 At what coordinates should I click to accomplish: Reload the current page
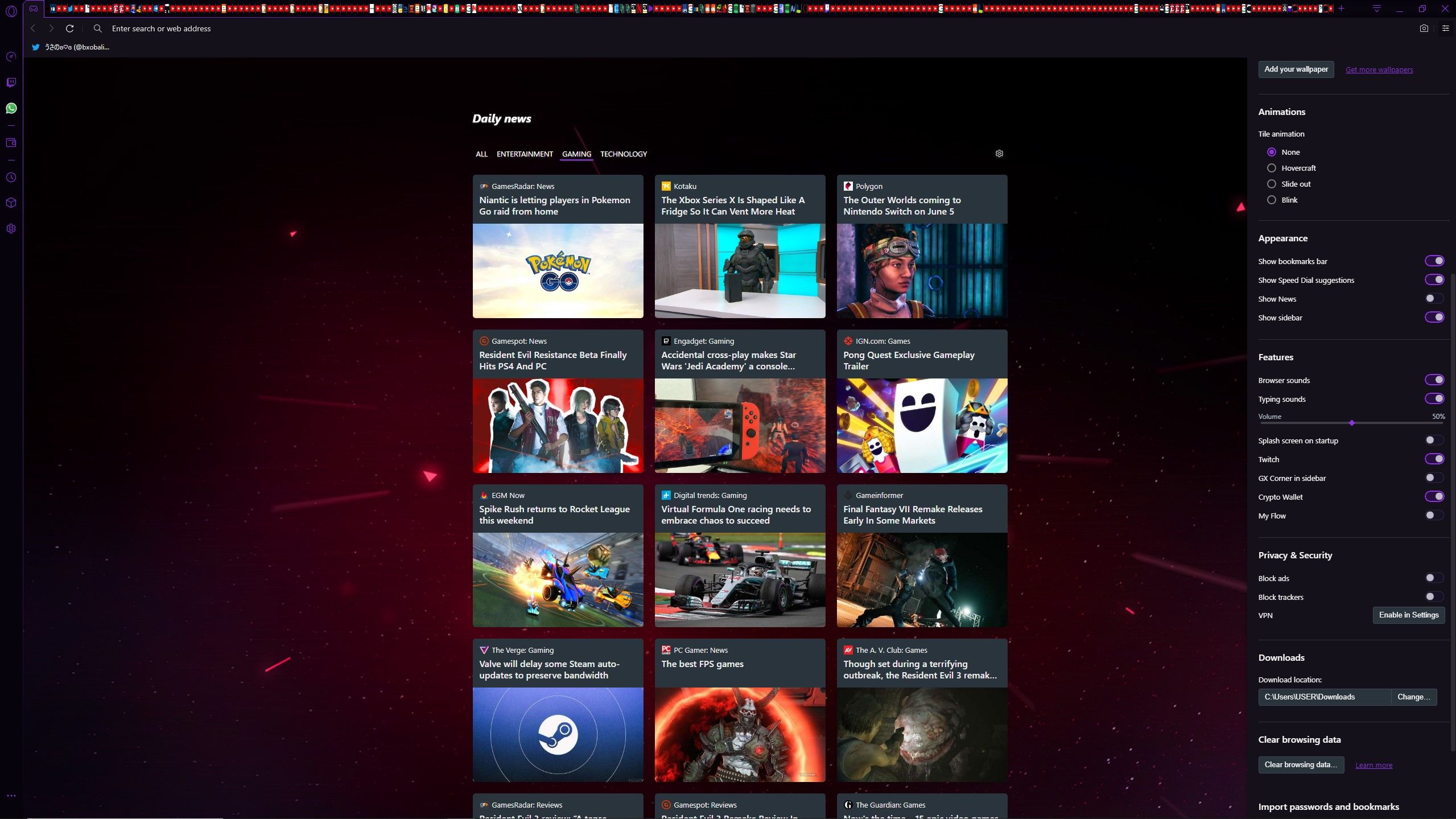(70, 28)
